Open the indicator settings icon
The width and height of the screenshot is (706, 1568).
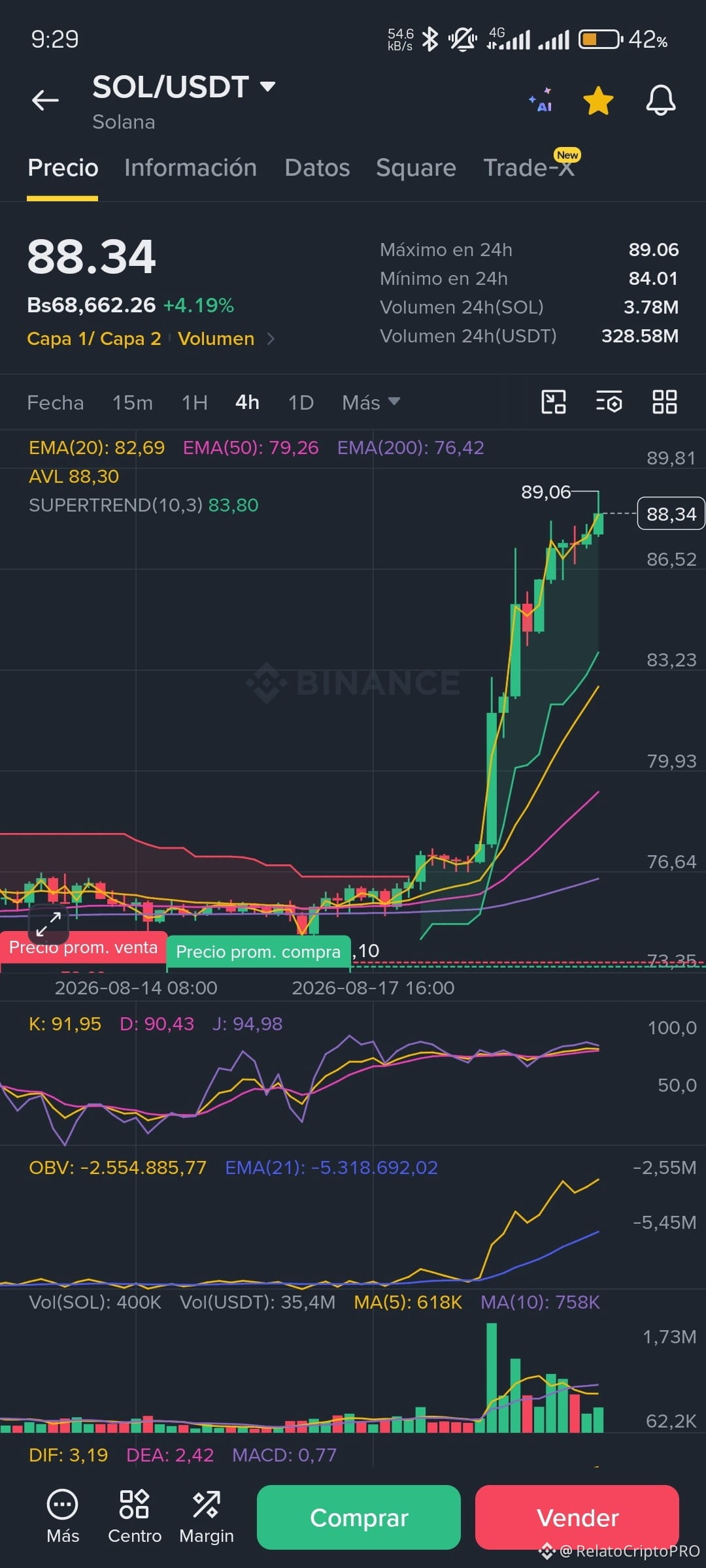click(609, 402)
